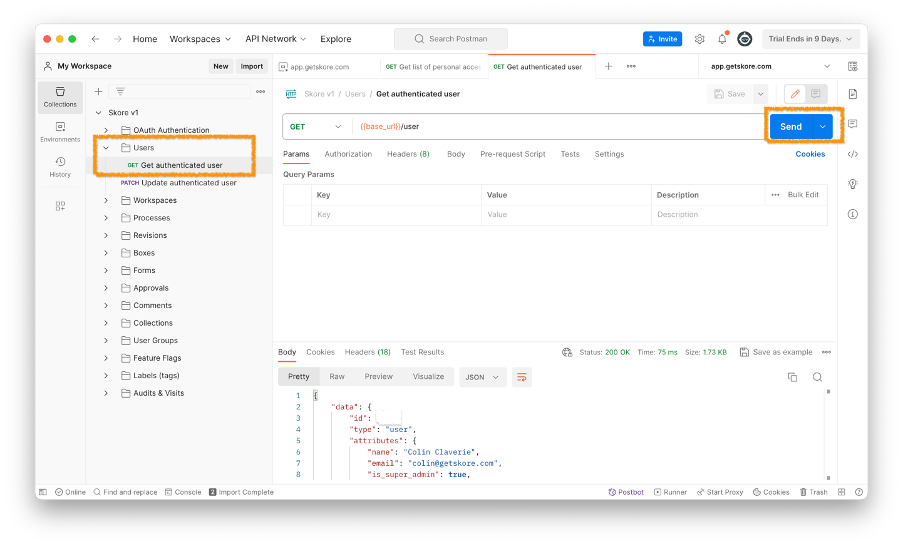Open the Console in status bar
The width and height of the screenshot is (904, 546).
(183, 492)
